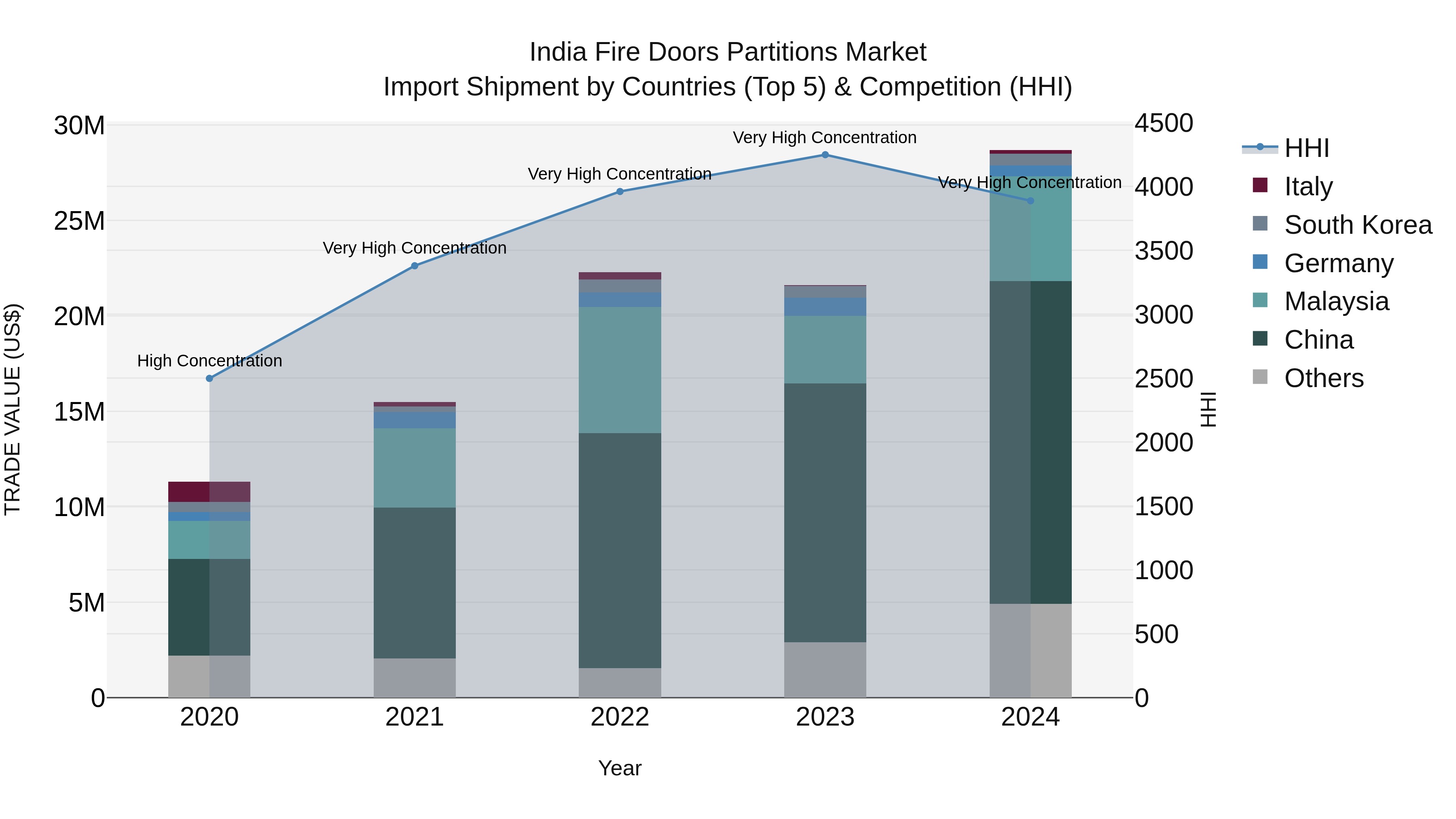Toggle Germany legend entry
Screen dimensions: 1456x819
coord(1323,263)
